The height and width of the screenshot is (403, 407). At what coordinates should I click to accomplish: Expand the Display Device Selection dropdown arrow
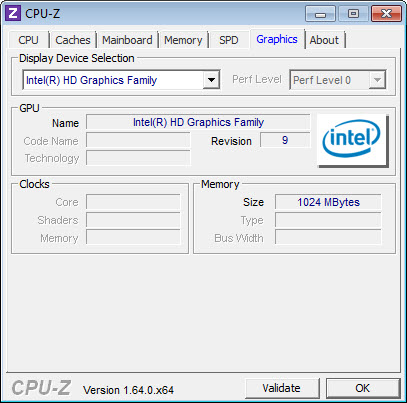pos(211,80)
